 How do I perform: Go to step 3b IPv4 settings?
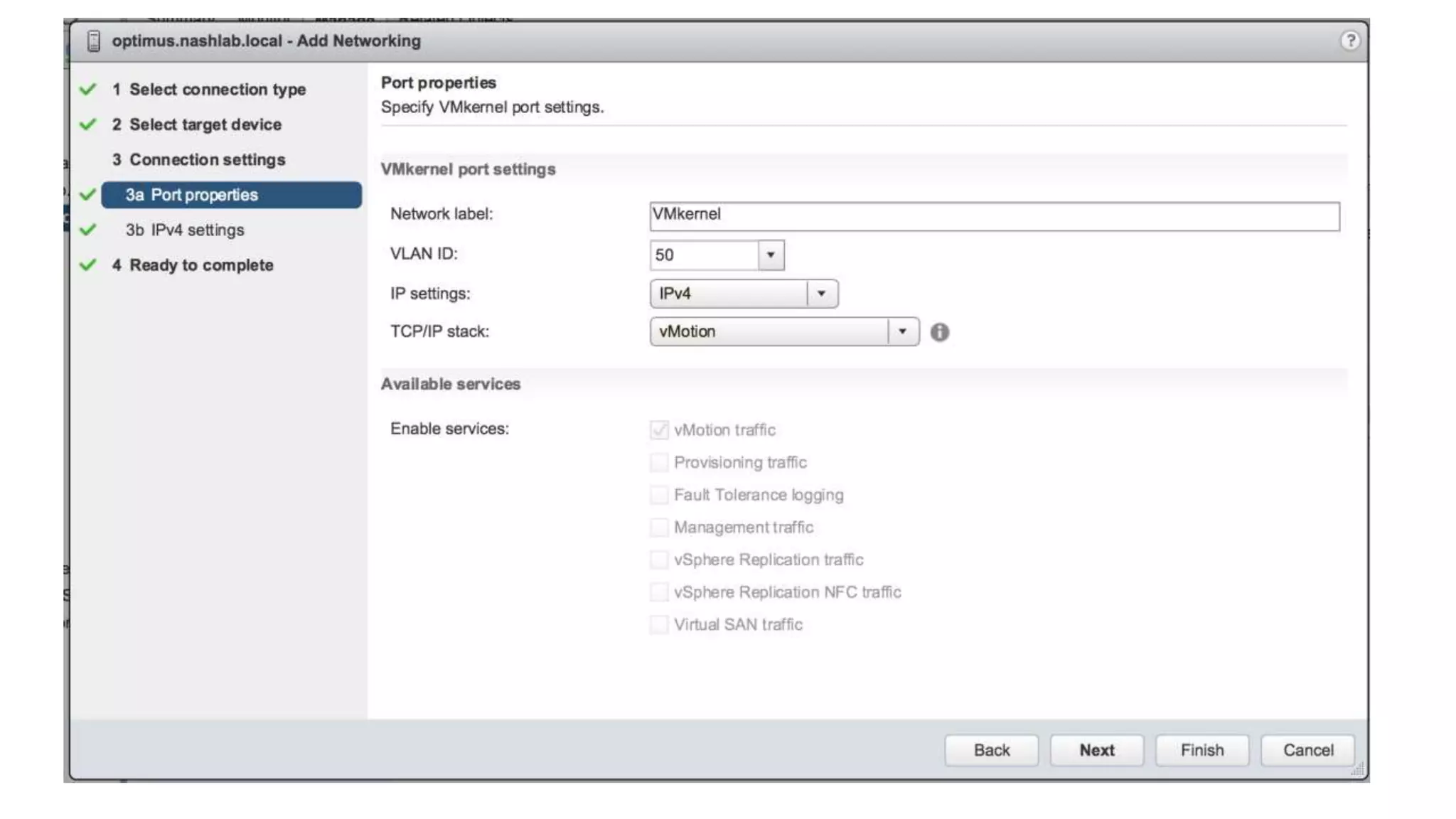click(x=185, y=230)
